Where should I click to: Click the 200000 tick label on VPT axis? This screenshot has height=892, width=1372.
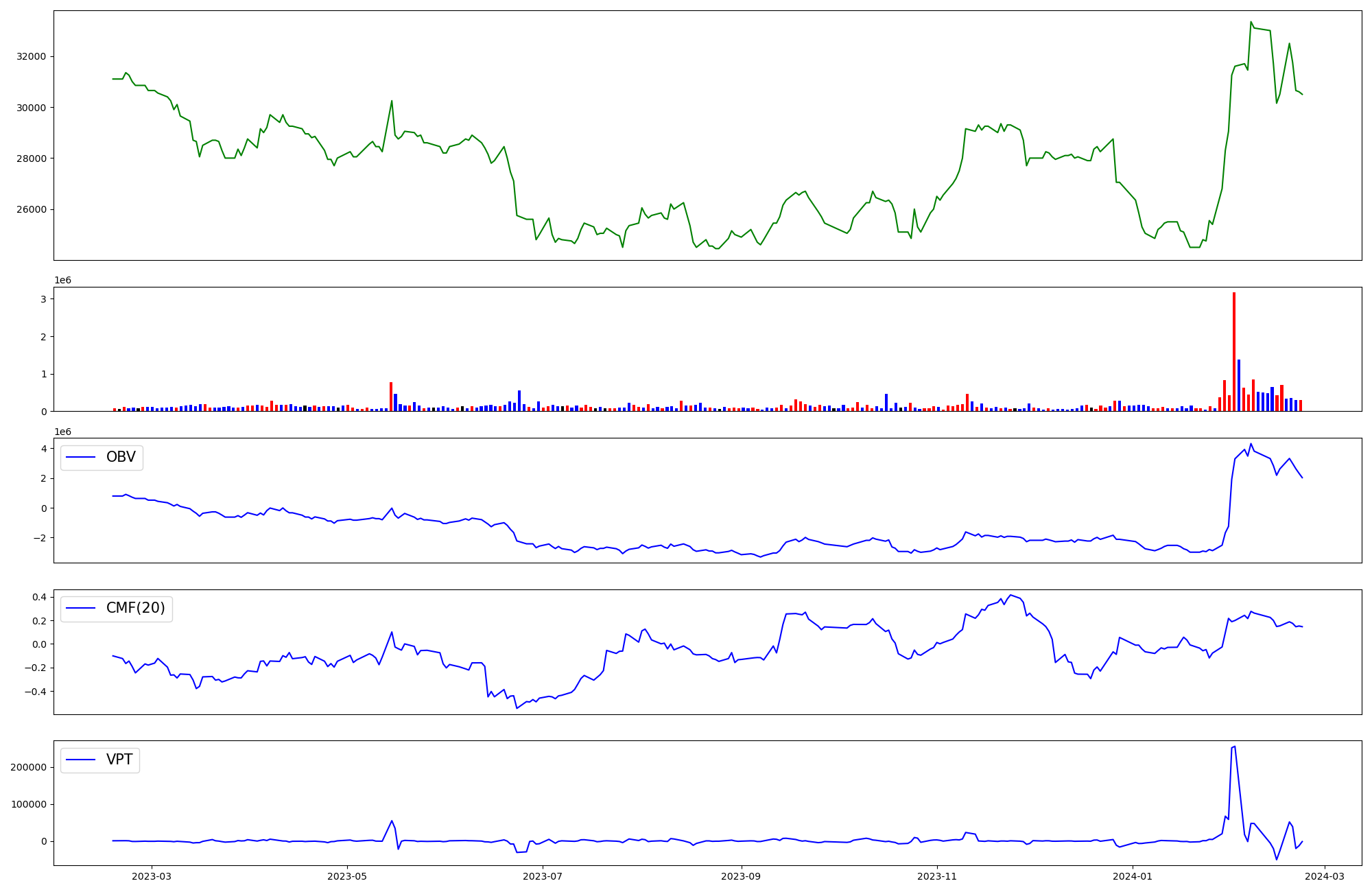tap(28, 767)
